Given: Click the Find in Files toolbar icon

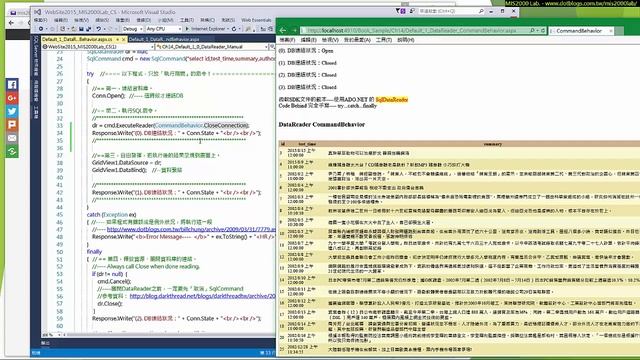Looking at the screenshot, I should 248,29.
